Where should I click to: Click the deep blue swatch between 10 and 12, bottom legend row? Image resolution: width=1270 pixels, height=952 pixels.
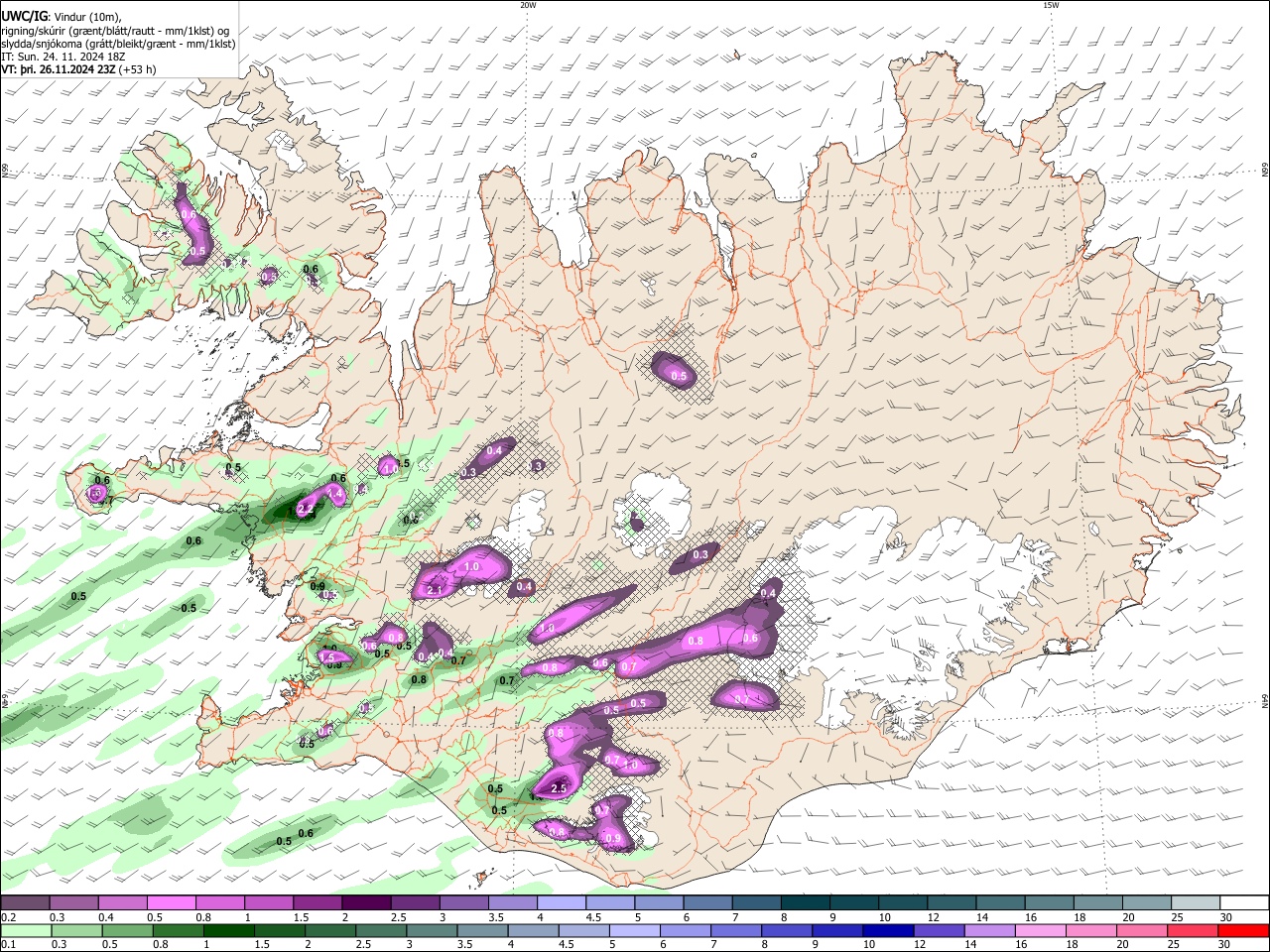coord(886,929)
